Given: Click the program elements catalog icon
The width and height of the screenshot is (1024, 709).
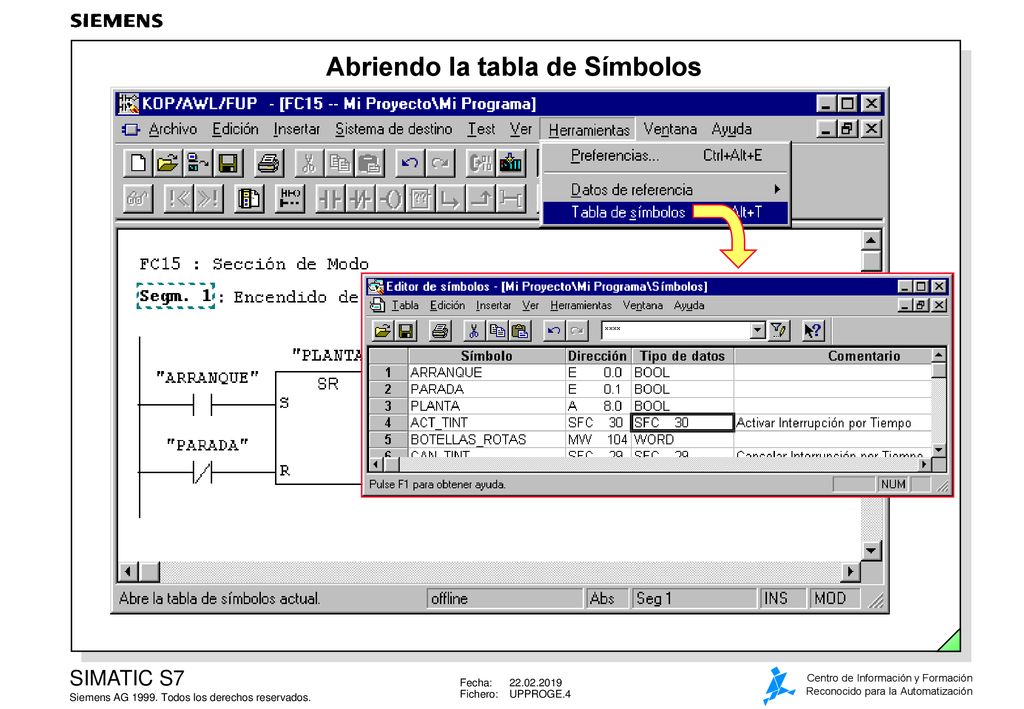Looking at the screenshot, I should (249, 198).
